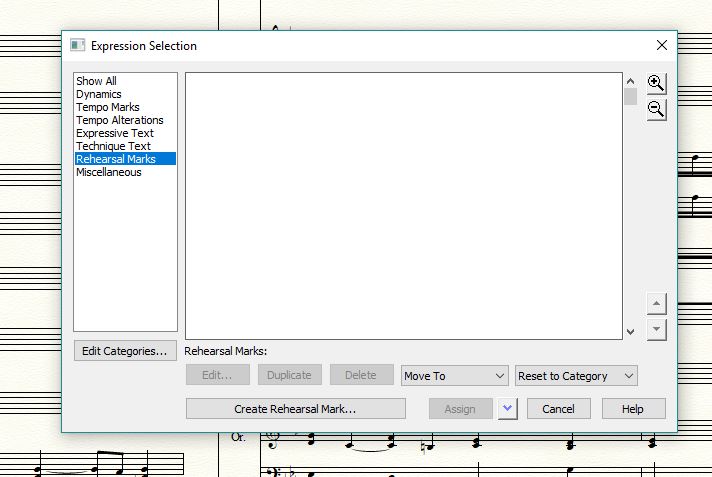Open Help for this dialog
712x477 pixels.
(633, 408)
